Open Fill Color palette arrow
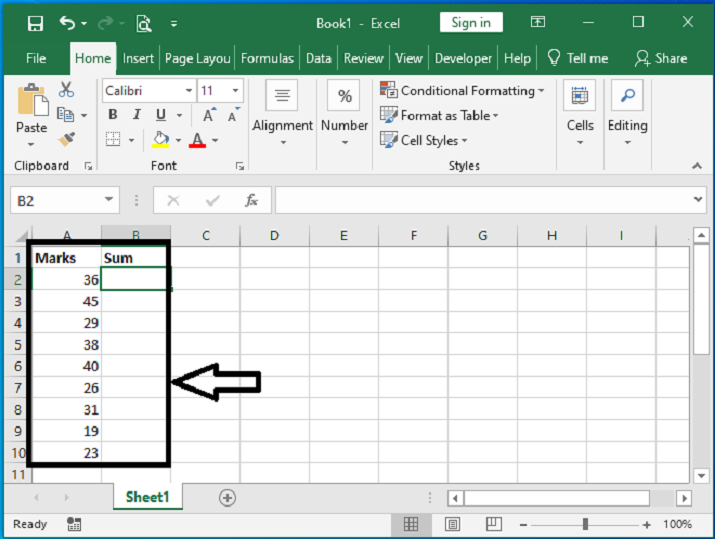The image size is (715, 539). tap(178, 140)
